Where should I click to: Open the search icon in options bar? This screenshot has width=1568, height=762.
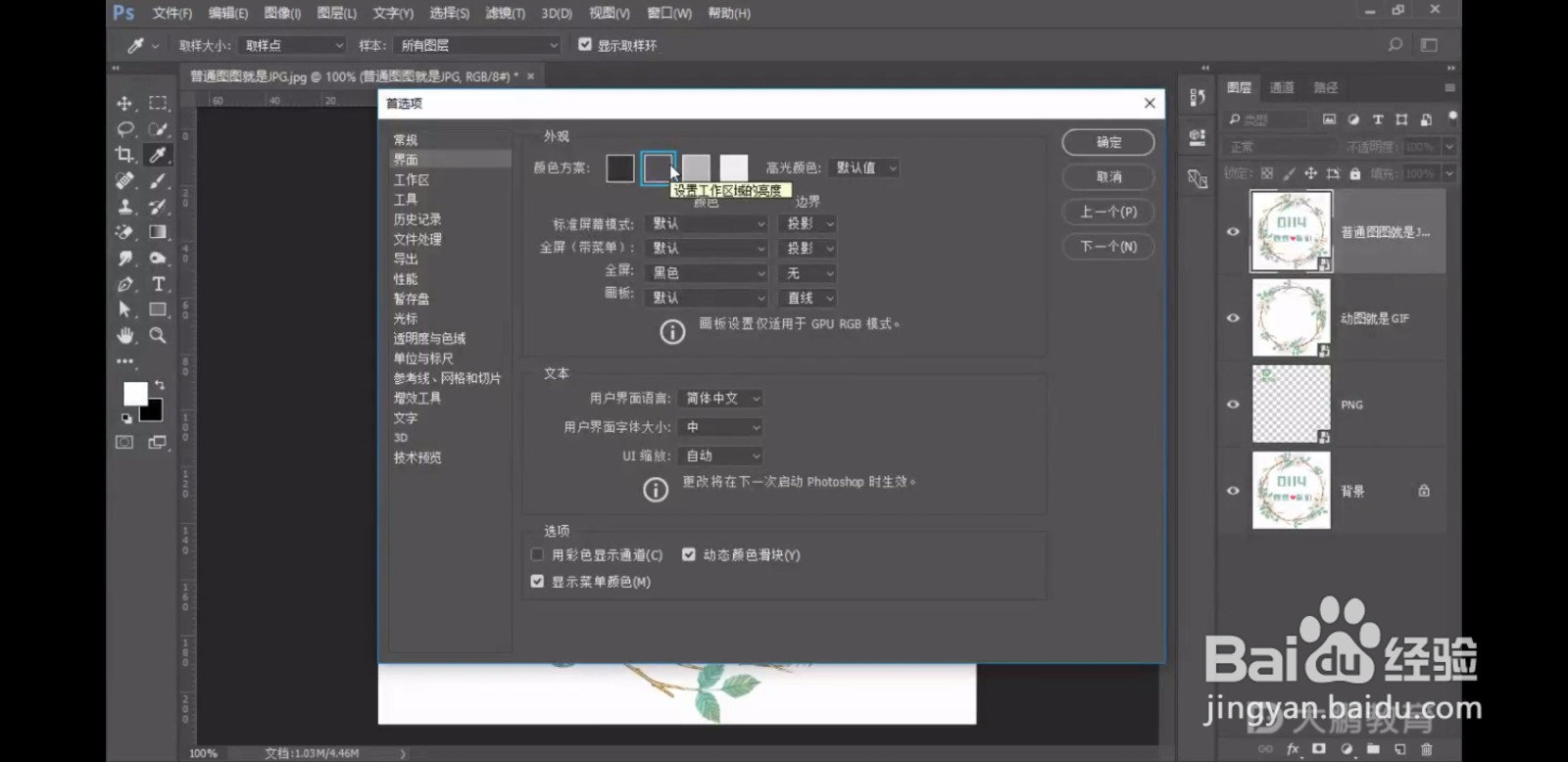click(1396, 45)
